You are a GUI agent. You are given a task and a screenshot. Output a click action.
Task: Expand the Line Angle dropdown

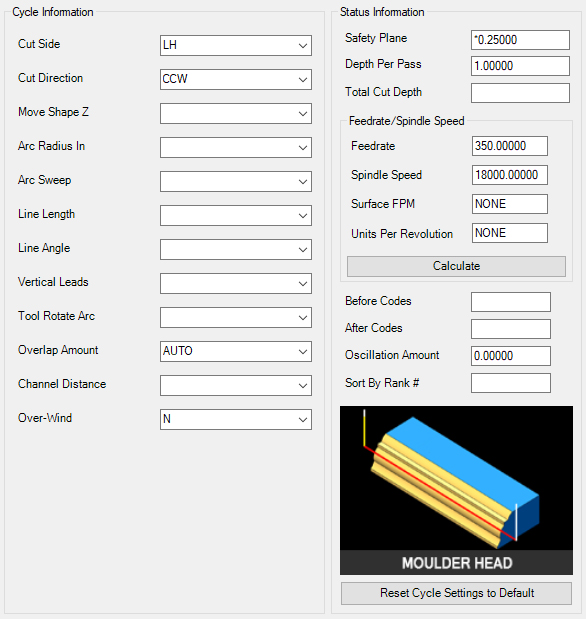[x=236, y=249]
